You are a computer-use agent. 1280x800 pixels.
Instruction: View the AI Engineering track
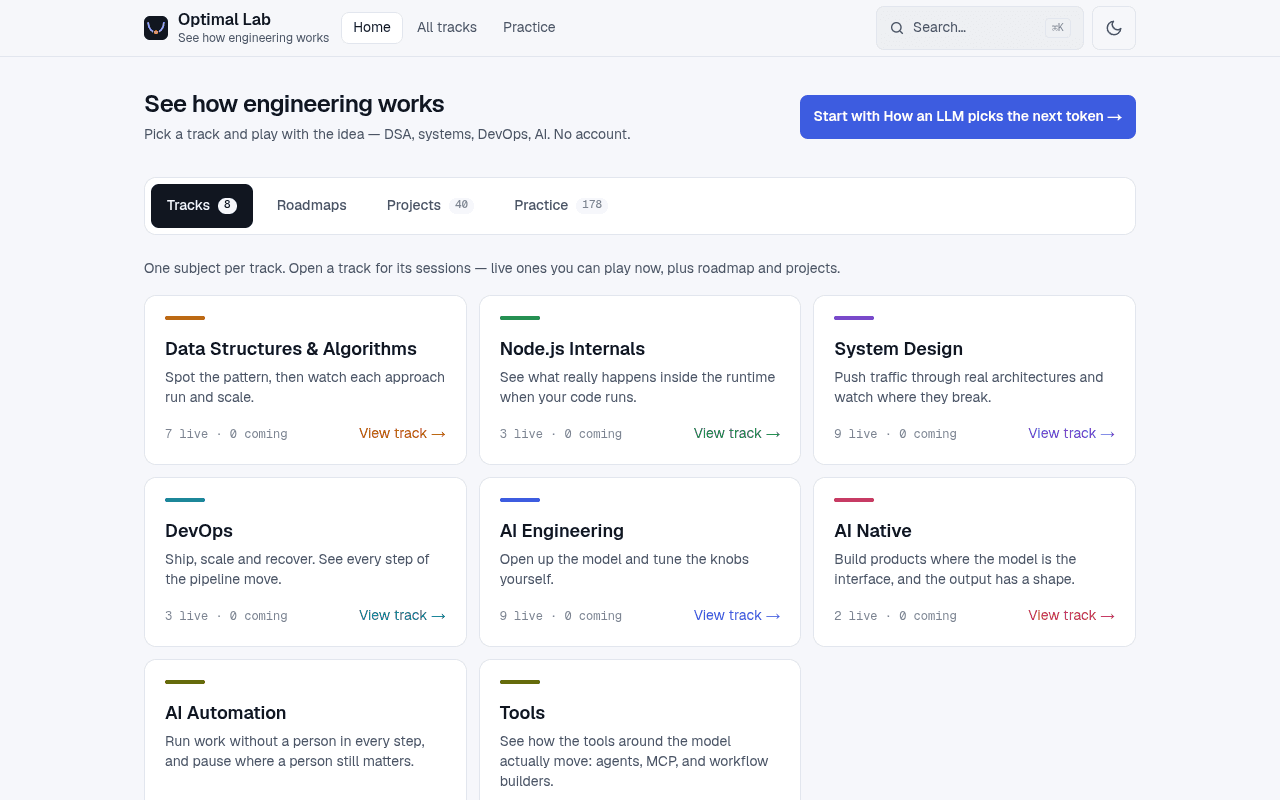click(x=737, y=616)
